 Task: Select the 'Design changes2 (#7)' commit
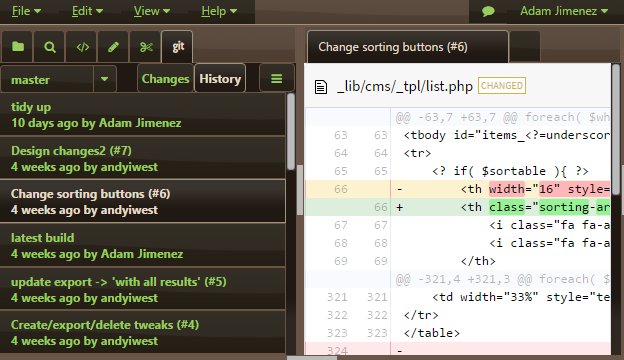tap(142, 158)
